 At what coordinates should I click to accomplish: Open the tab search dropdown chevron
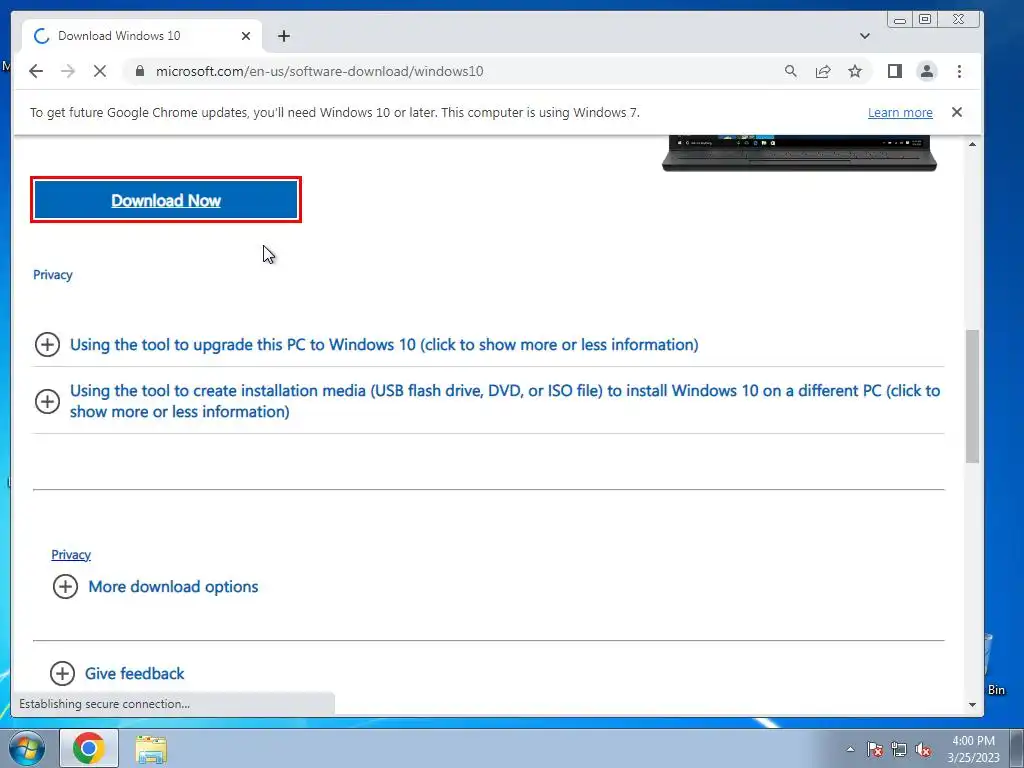(865, 36)
